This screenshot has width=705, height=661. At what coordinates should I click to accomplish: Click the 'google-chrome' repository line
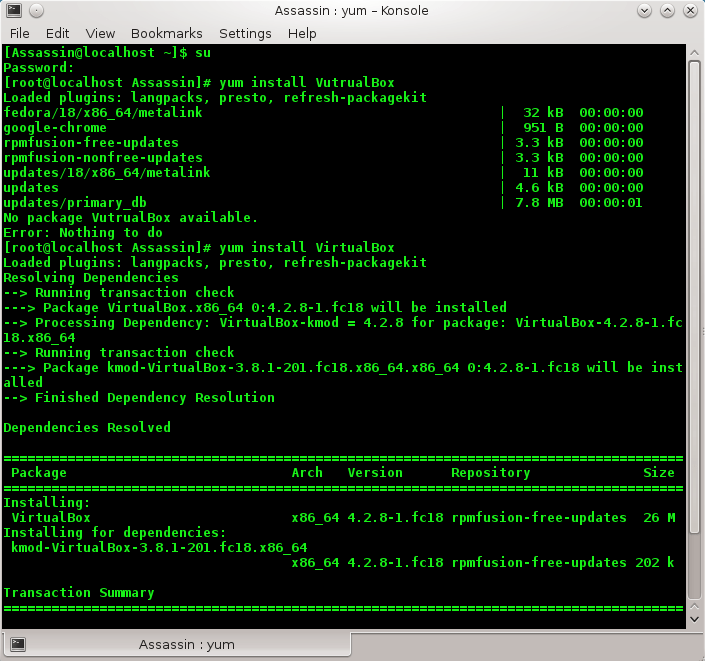coord(55,128)
